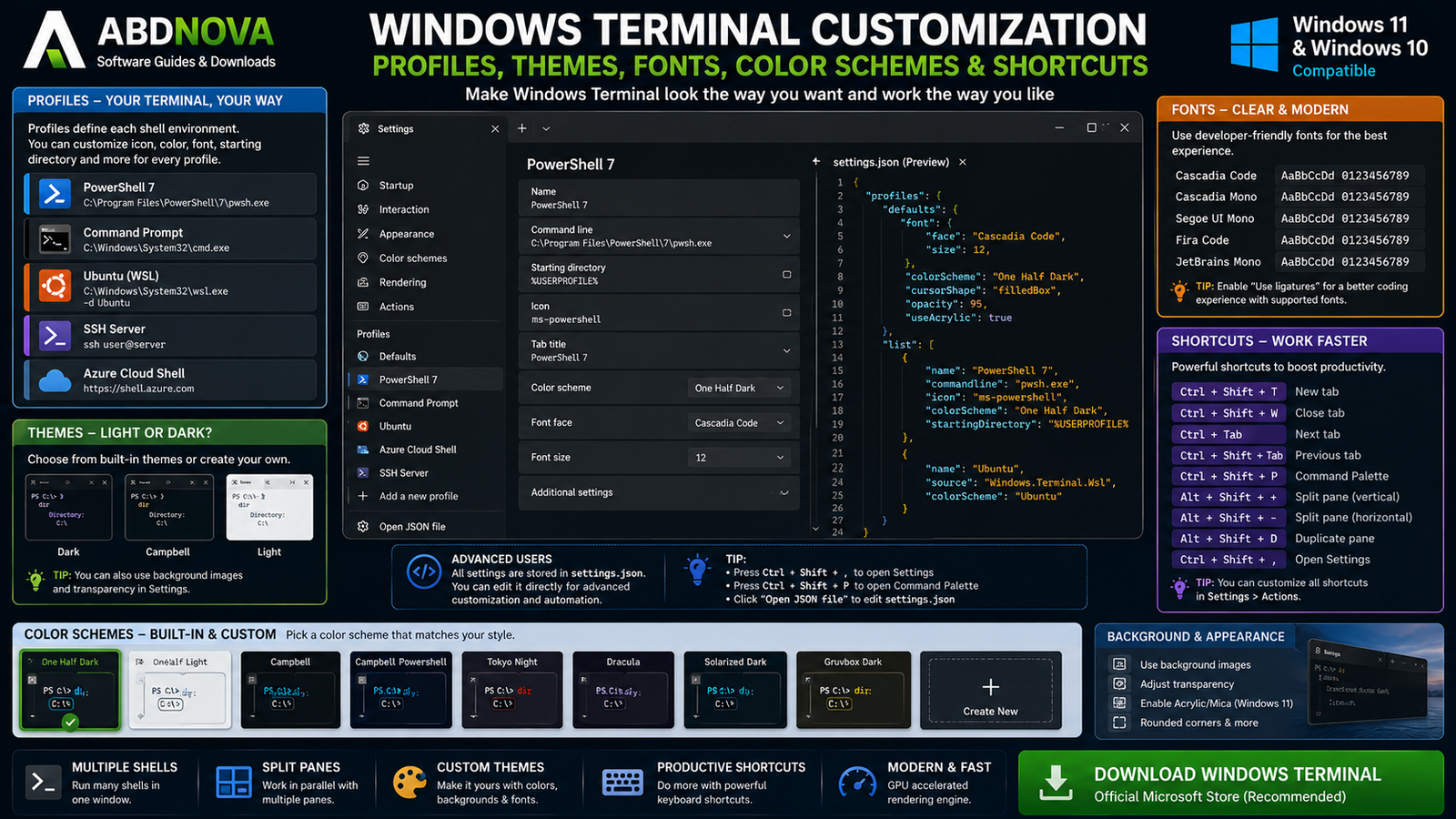Click Create New color scheme button
The image size is (1456, 819).
990,690
